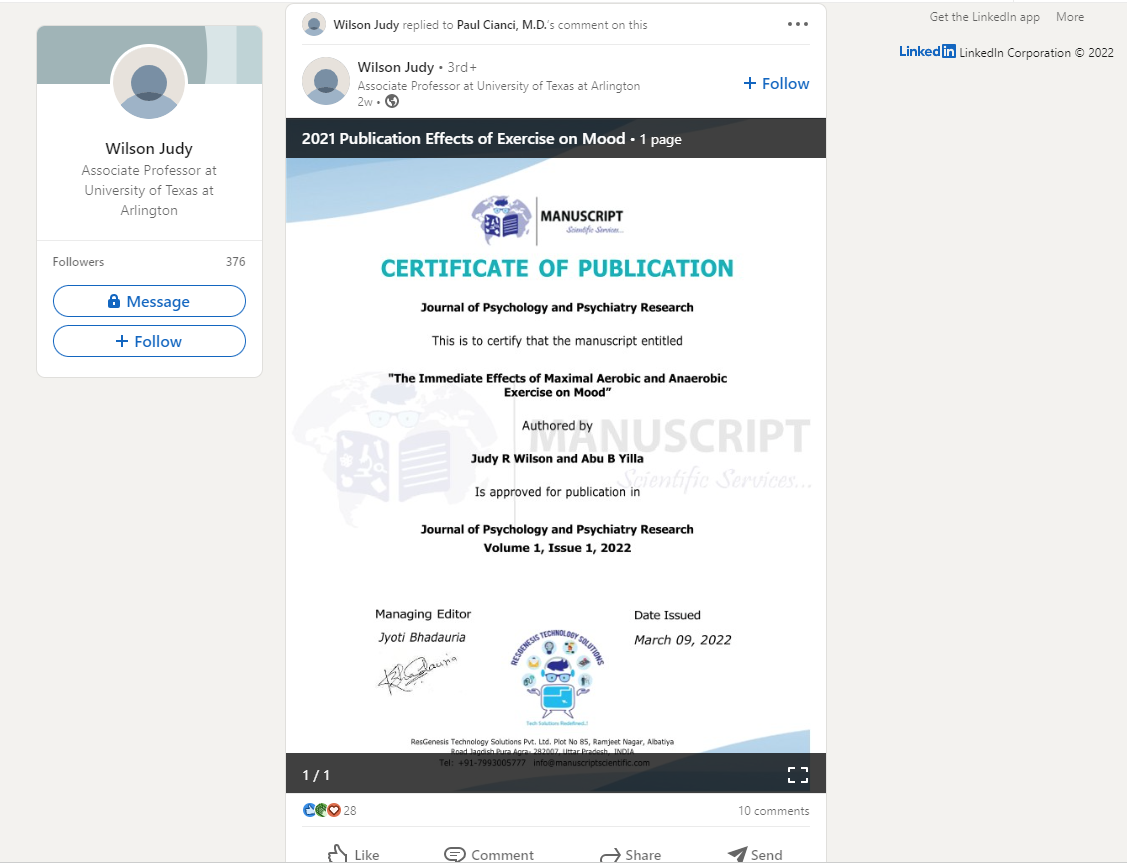
Task: Click the 'Date Issued' label on the certificate
Action: (667, 615)
